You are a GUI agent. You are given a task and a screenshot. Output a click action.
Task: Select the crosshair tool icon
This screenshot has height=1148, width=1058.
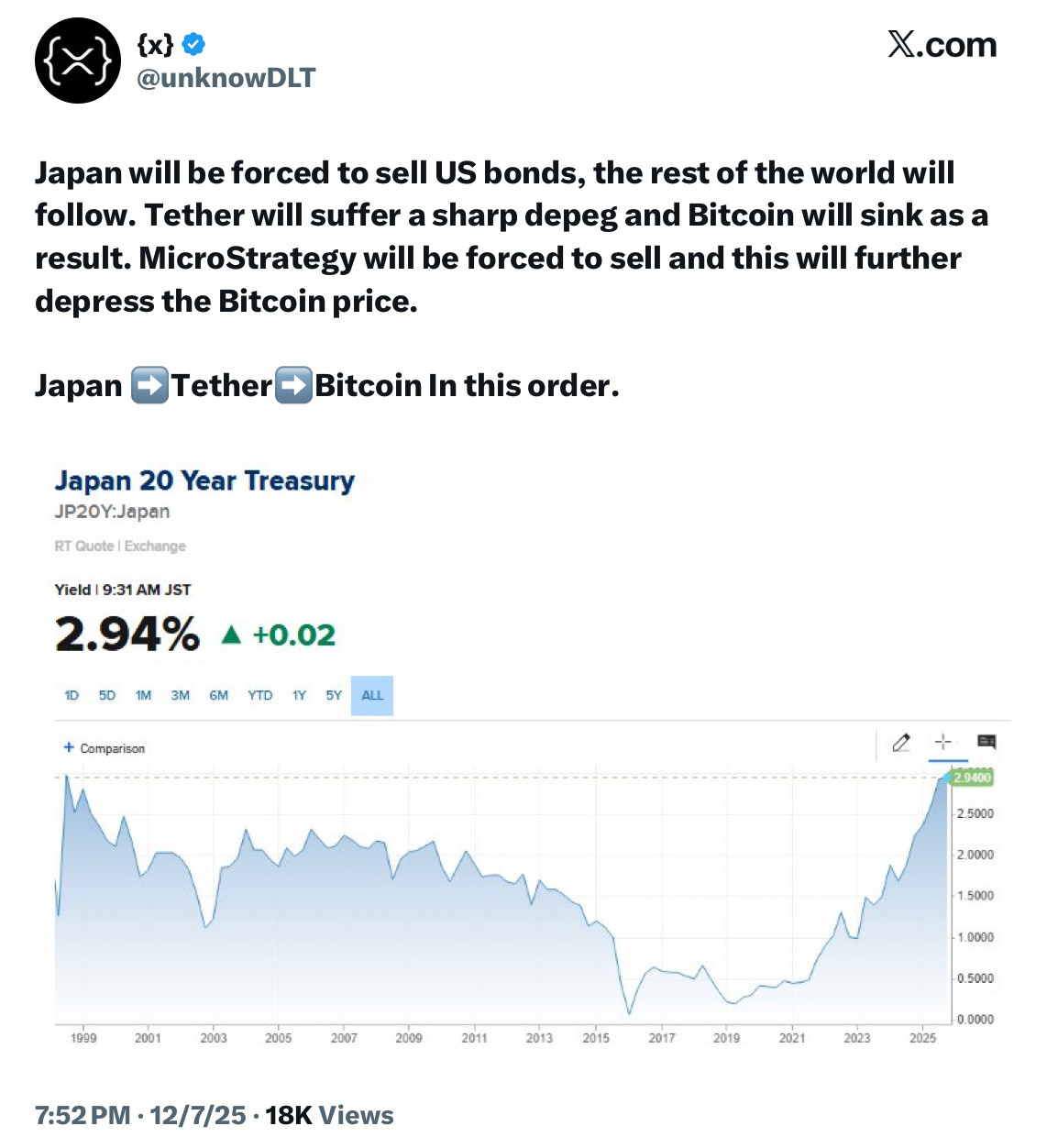pos(943,742)
